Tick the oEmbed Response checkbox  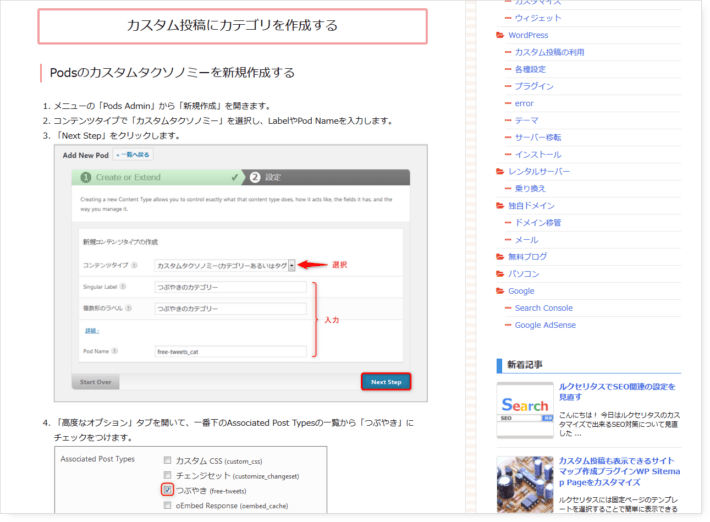point(167,505)
